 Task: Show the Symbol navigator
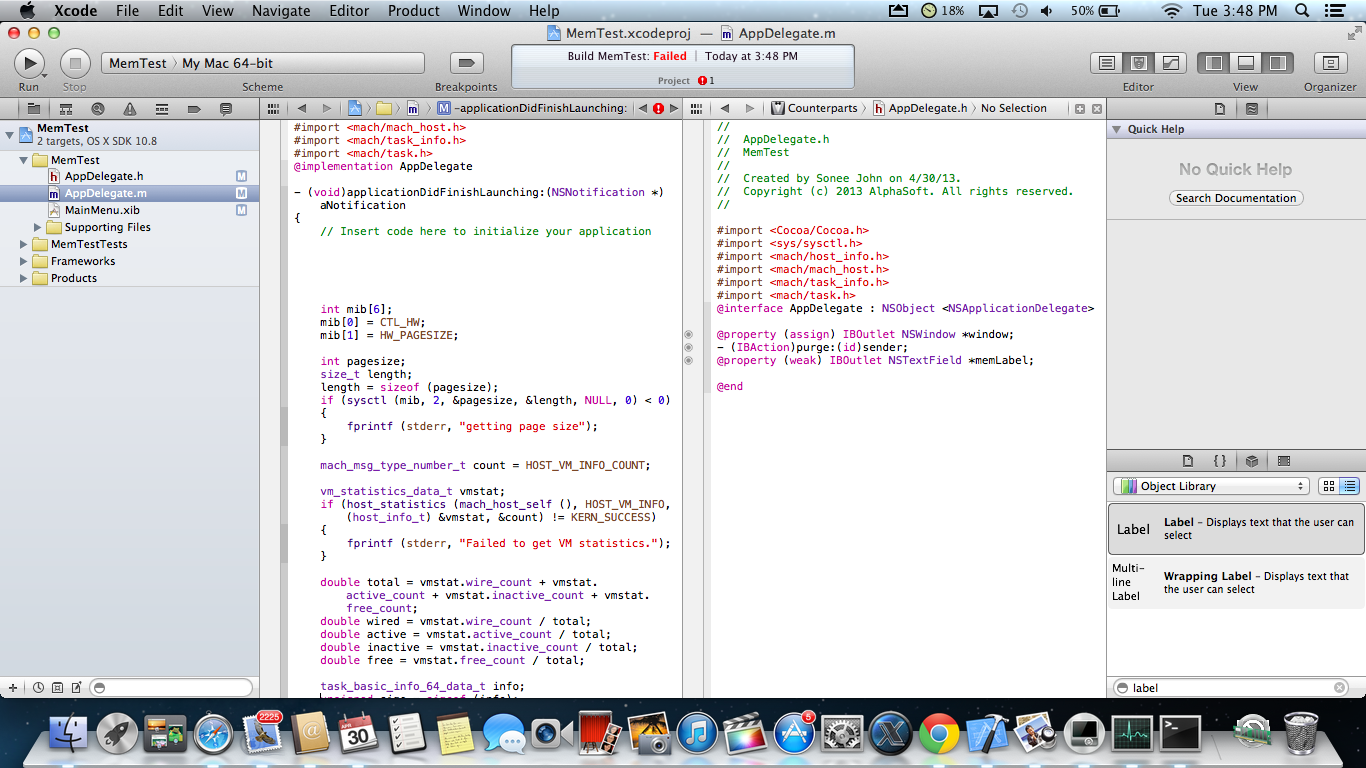(x=65, y=108)
